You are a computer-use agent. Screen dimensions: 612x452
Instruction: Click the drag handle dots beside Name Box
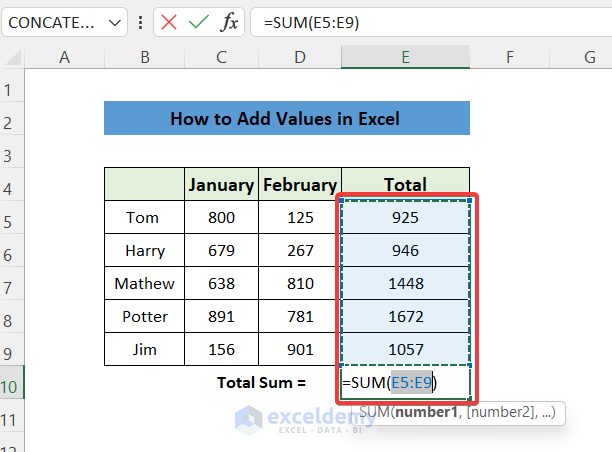[x=141, y=21]
